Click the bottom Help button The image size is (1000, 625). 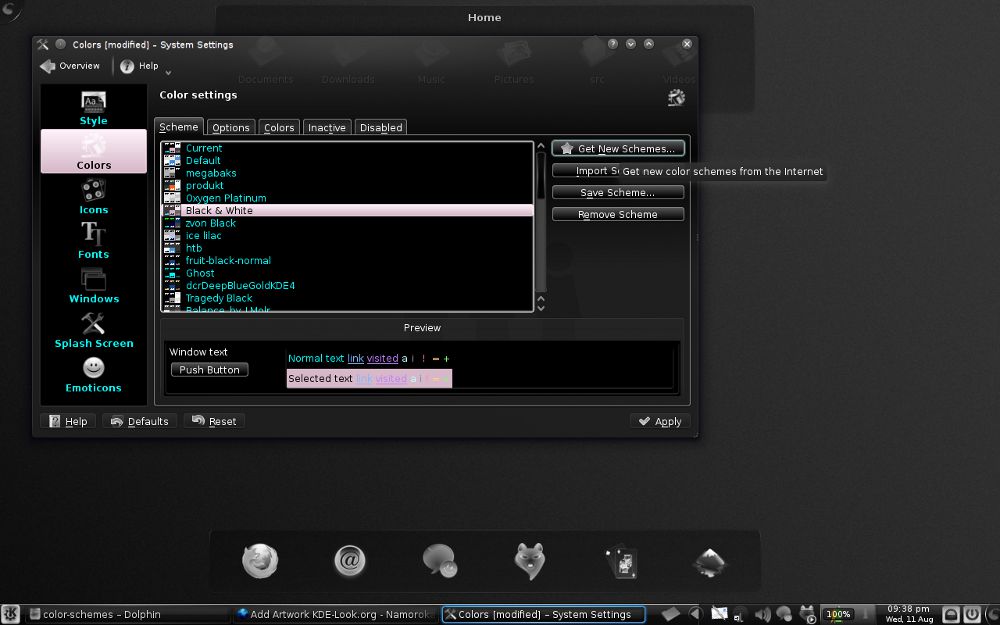click(x=68, y=421)
